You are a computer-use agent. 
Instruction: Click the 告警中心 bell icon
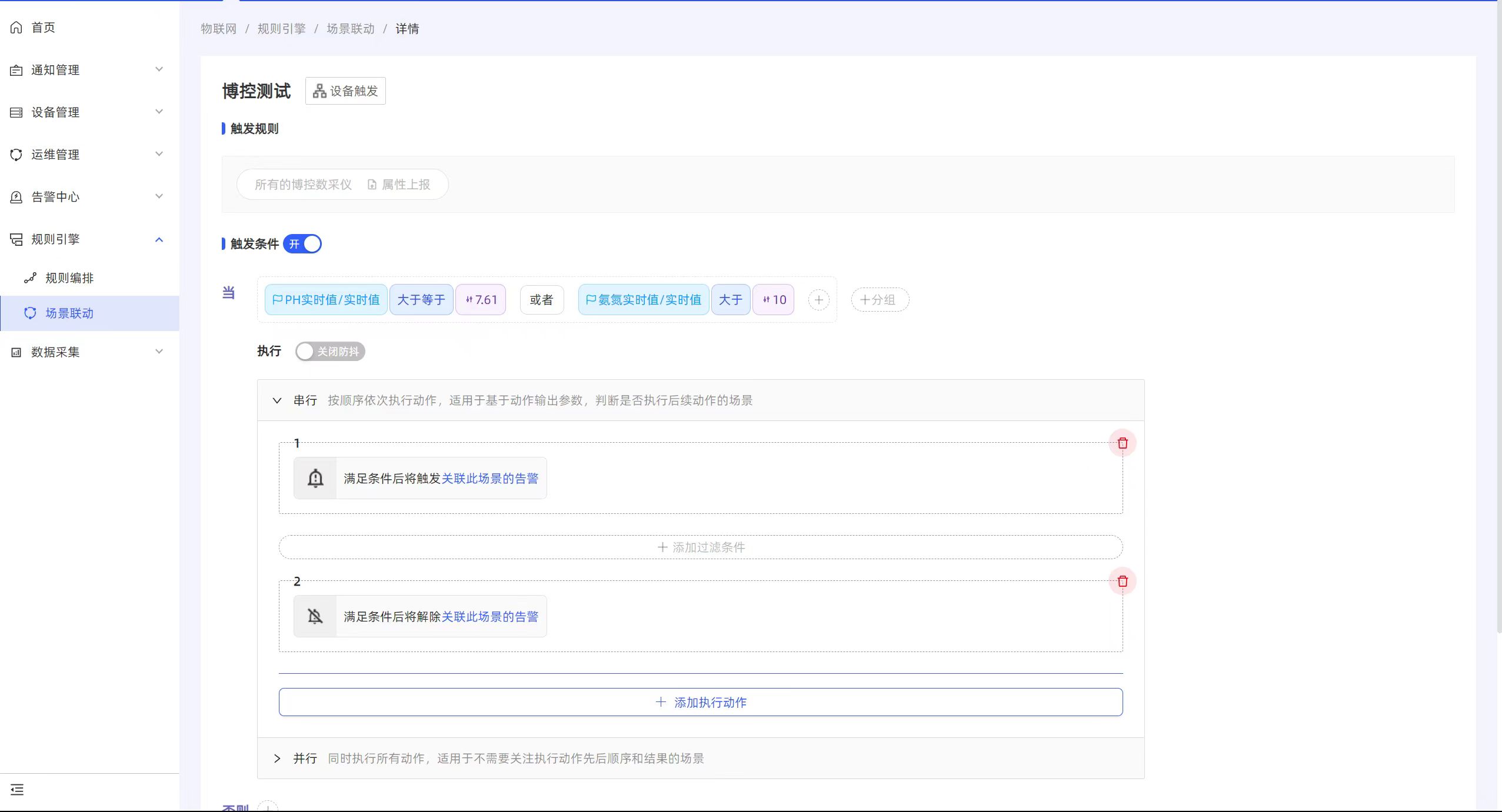(16, 197)
